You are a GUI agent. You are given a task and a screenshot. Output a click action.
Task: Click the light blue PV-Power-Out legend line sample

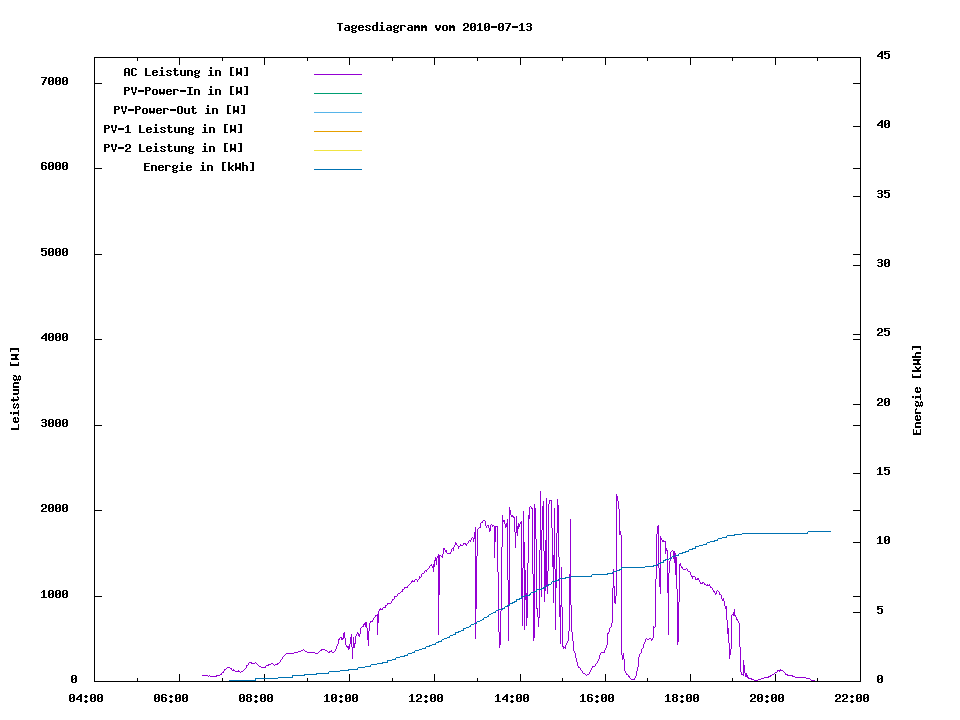(337, 112)
